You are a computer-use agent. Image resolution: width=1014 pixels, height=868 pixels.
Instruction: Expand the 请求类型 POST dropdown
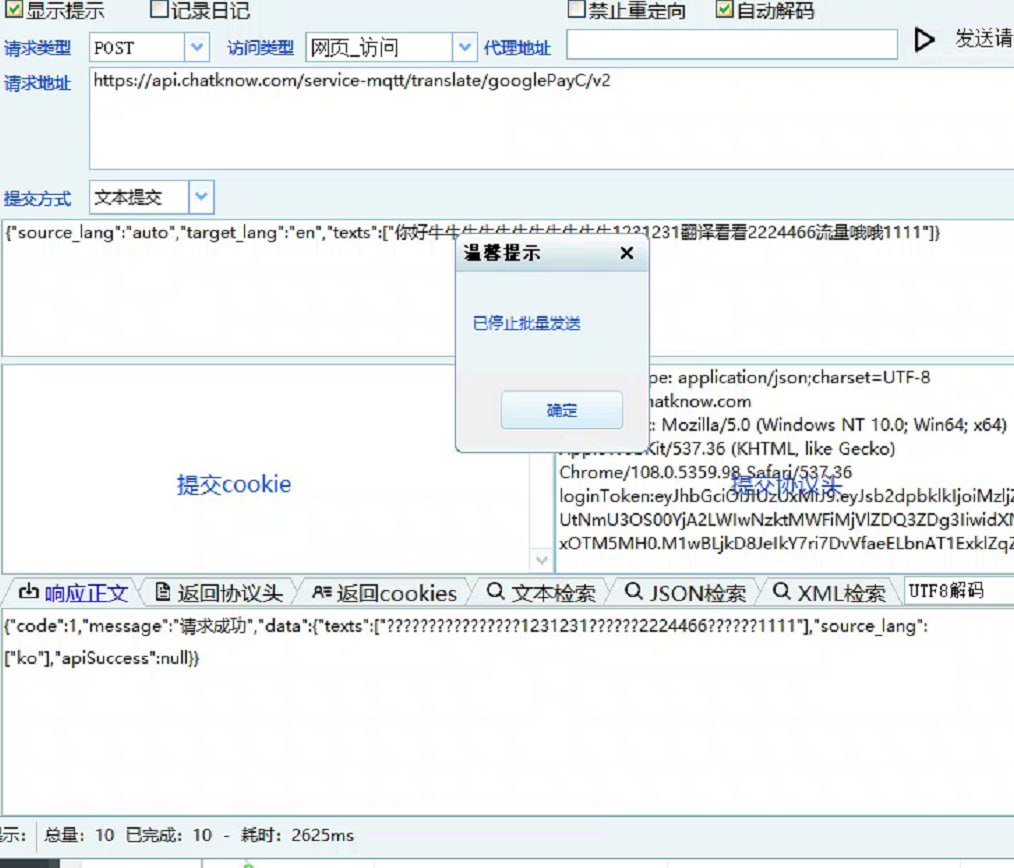pos(197,47)
